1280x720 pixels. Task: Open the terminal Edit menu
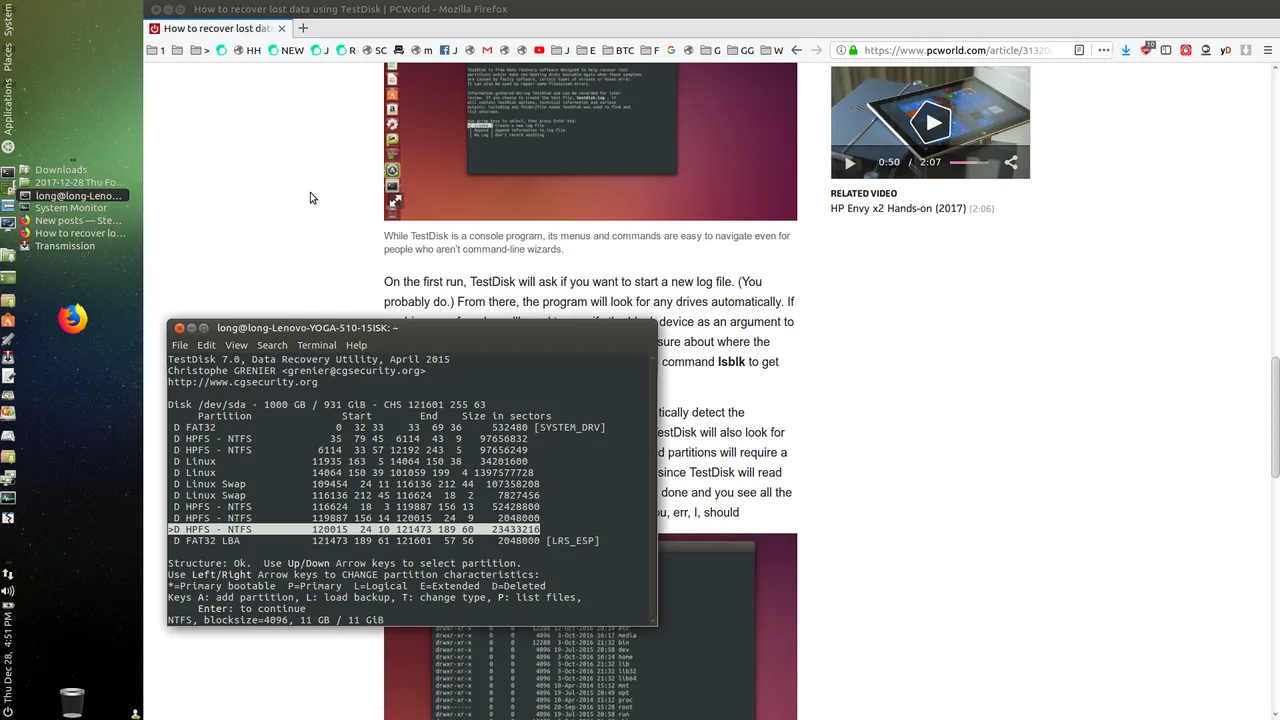pyautogui.click(x=206, y=345)
